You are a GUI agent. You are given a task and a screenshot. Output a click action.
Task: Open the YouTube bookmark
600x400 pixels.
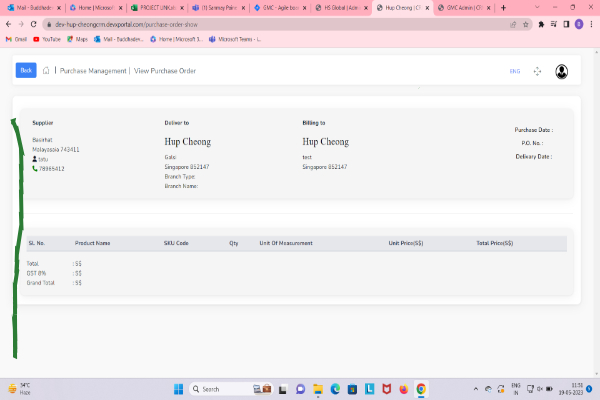47,39
